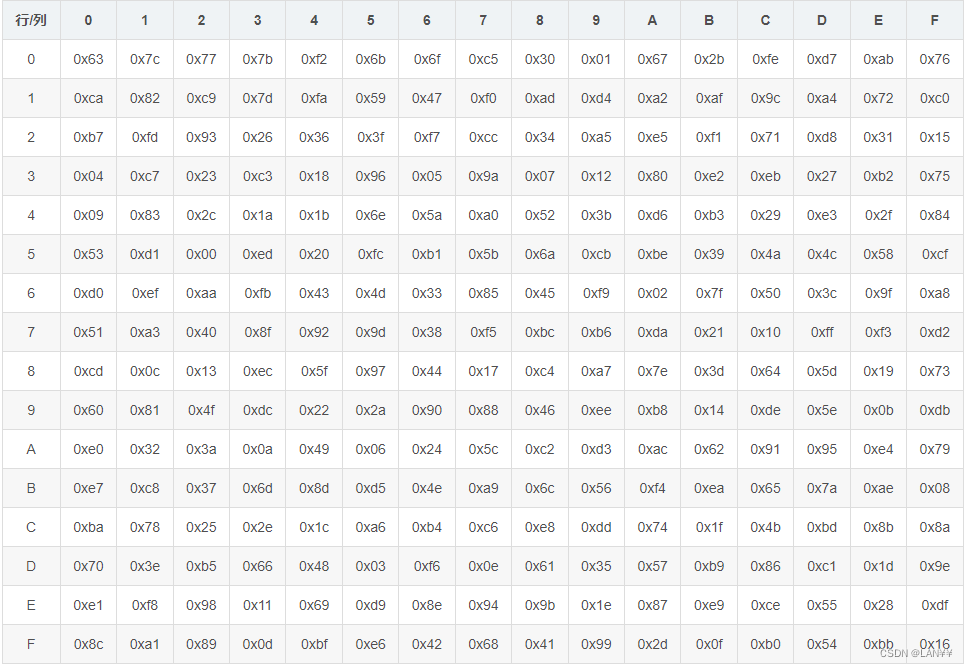This screenshot has width=968, height=667.
Task: Select the 0xdb cell in row 9
Action: click(934, 410)
